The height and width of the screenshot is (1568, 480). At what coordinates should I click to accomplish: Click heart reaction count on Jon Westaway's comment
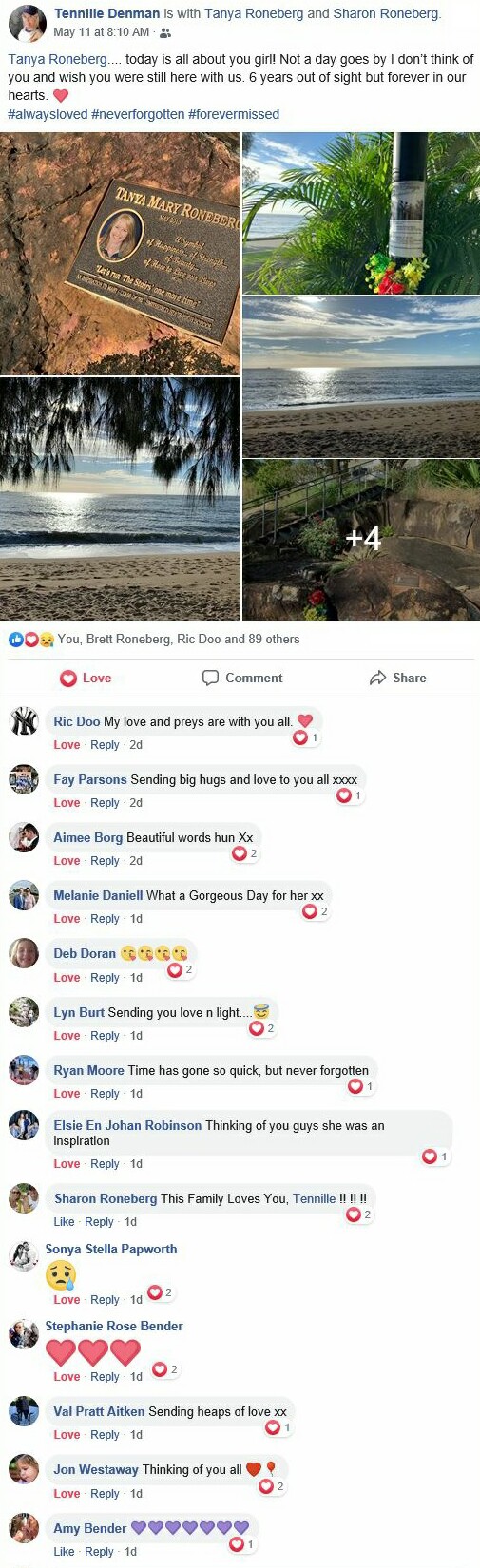point(271,1486)
